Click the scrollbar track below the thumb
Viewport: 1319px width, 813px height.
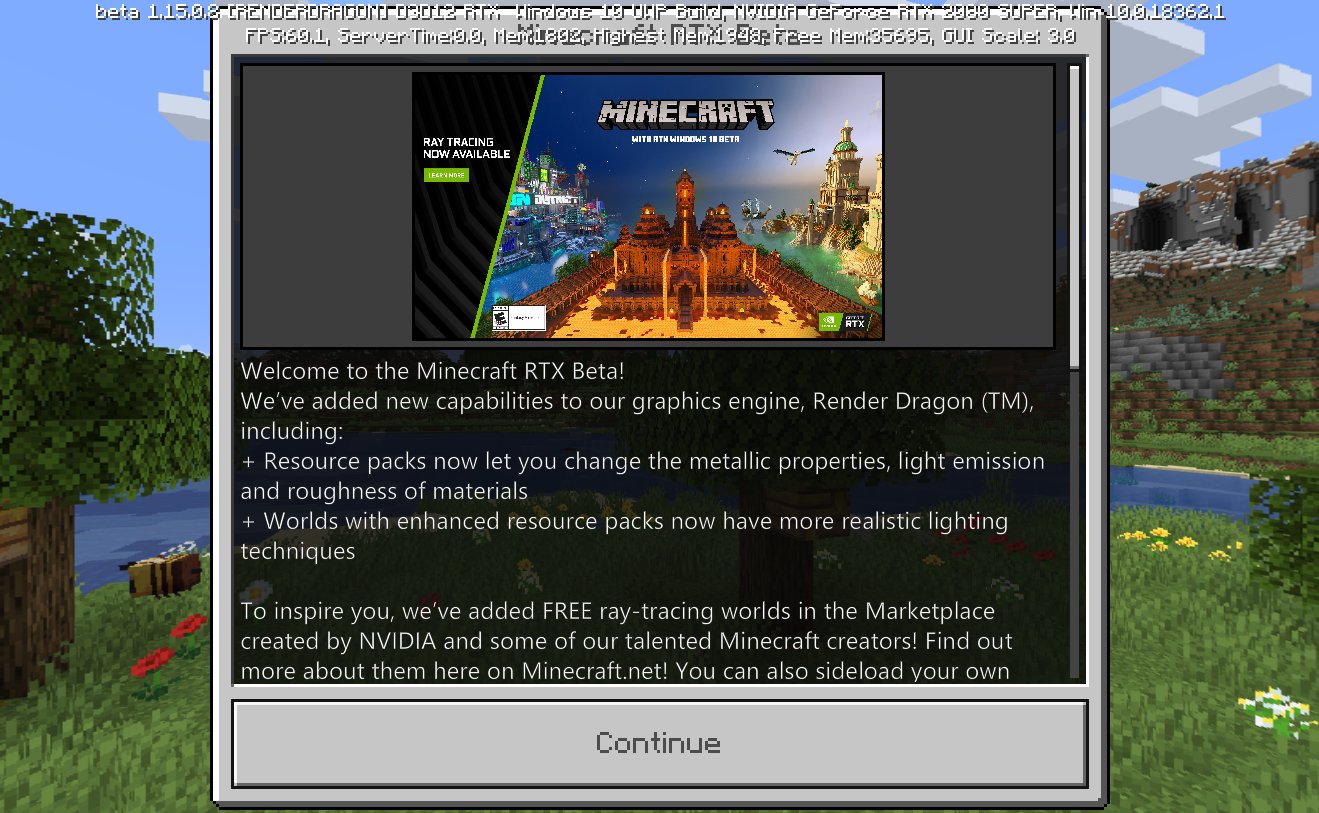point(1075,523)
